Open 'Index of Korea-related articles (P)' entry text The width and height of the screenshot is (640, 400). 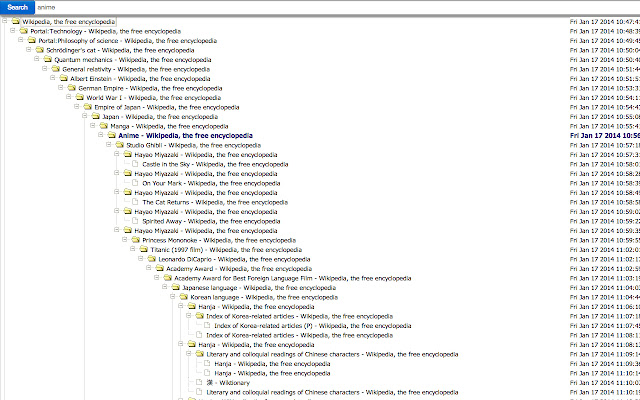313,326
